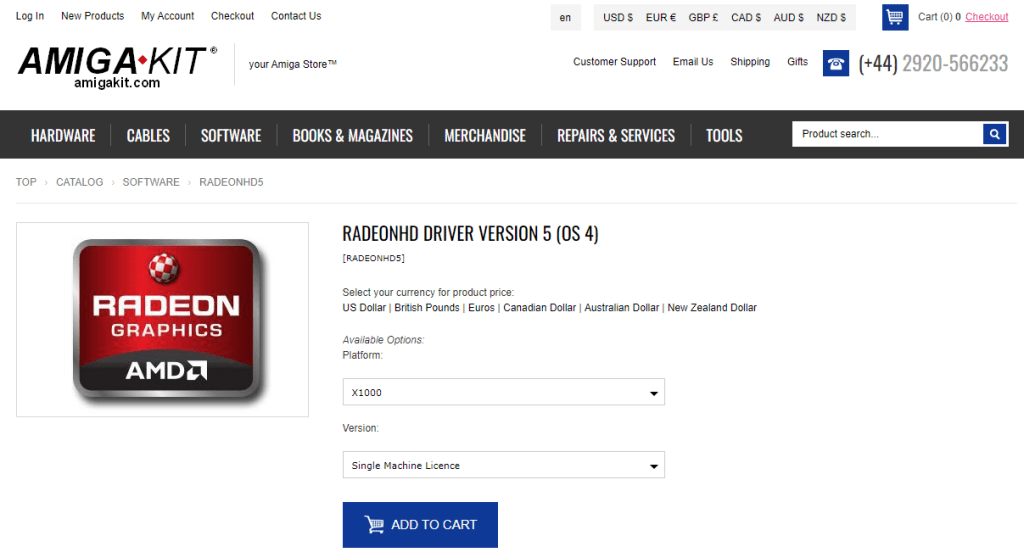Select Canadian Dollar price currency link
The height and width of the screenshot is (558, 1024).
[539, 308]
